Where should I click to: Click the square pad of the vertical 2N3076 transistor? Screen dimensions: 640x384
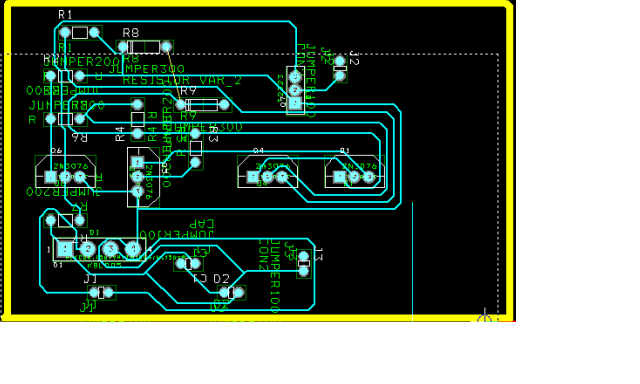[x=138, y=163]
